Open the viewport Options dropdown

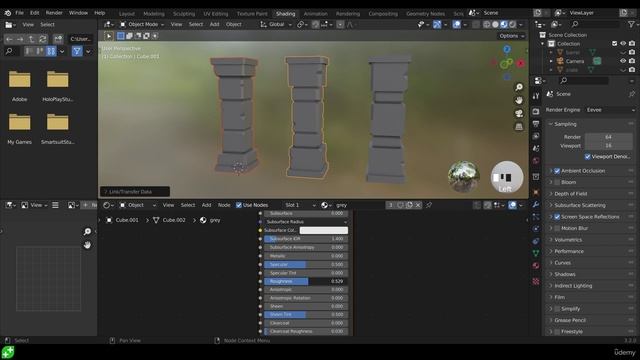512,36
